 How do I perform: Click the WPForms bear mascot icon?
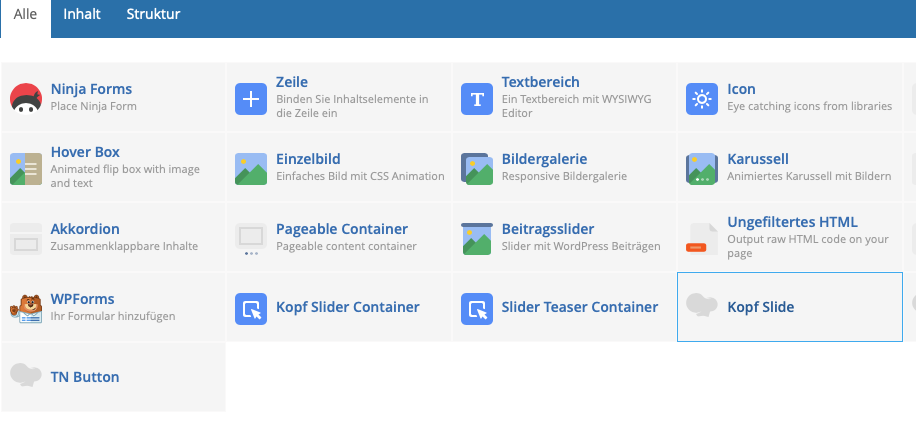(26, 309)
